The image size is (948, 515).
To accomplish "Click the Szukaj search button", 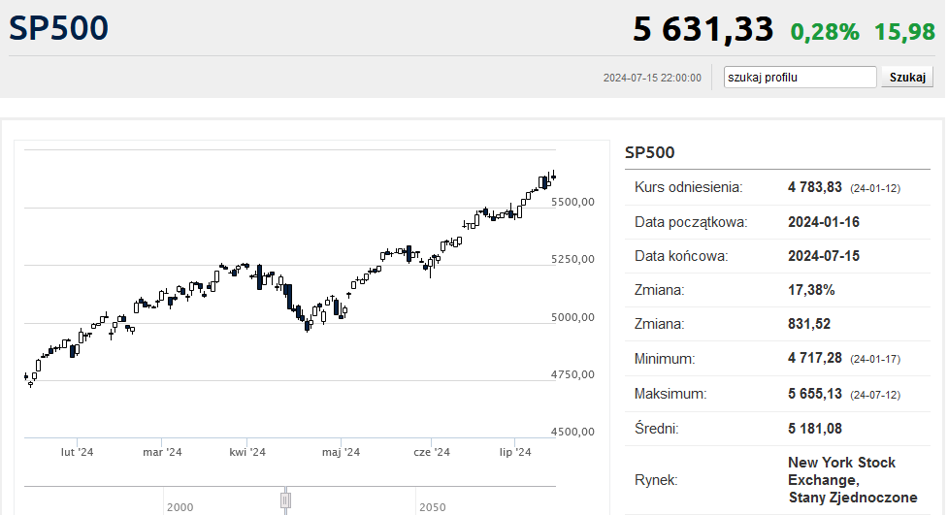I will pyautogui.click(x=907, y=77).
